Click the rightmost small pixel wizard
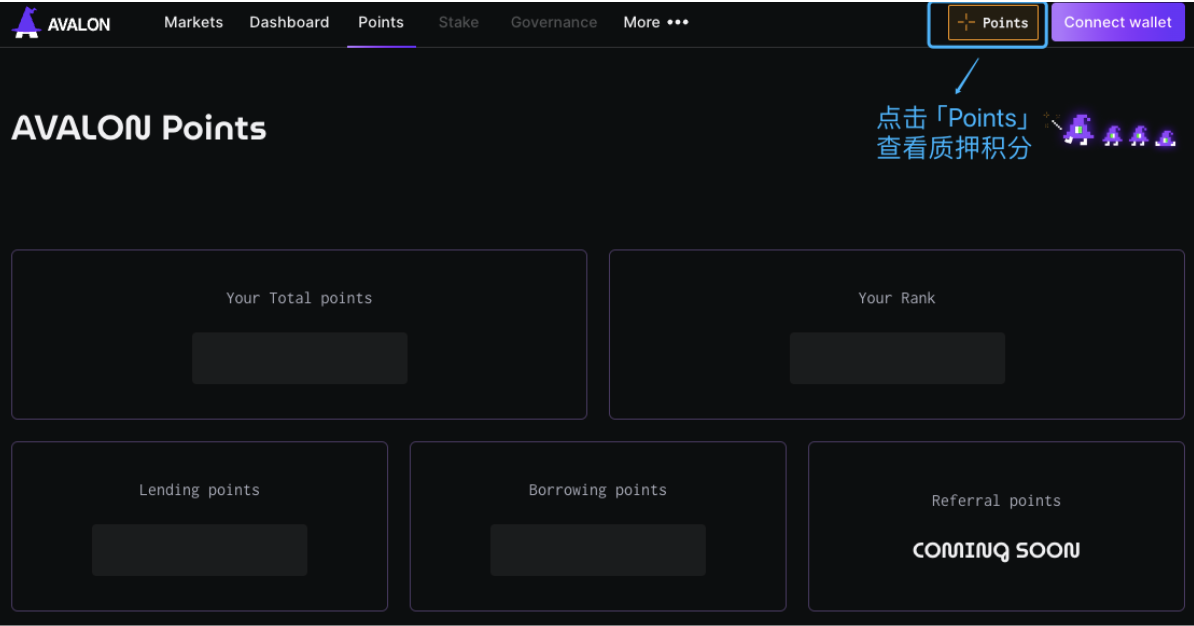Screen dimensions: 1194x626 1165,137
